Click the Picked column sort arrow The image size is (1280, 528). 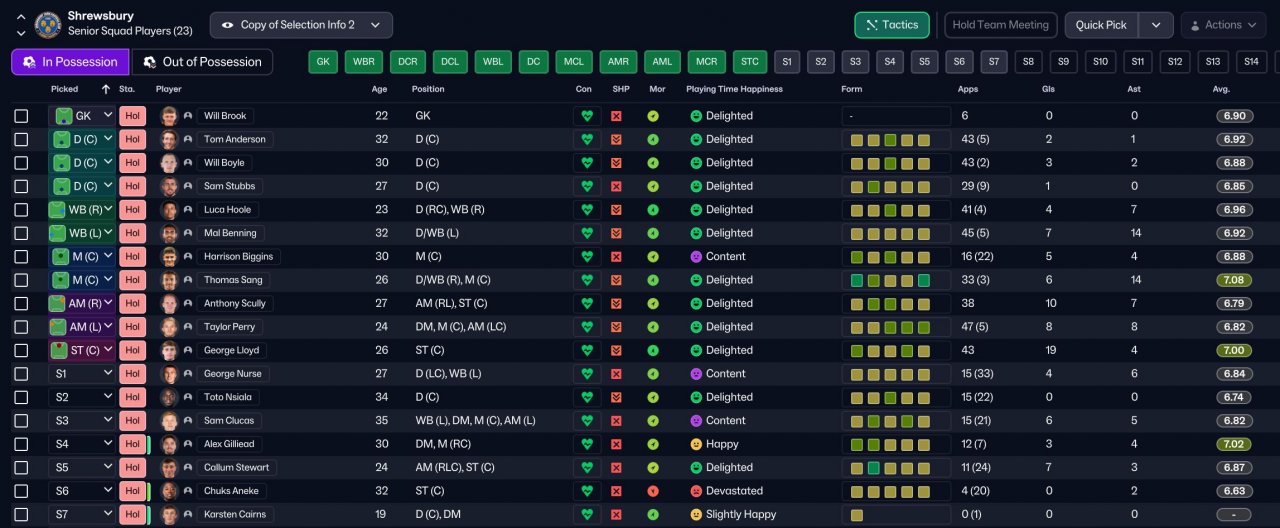point(106,89)
